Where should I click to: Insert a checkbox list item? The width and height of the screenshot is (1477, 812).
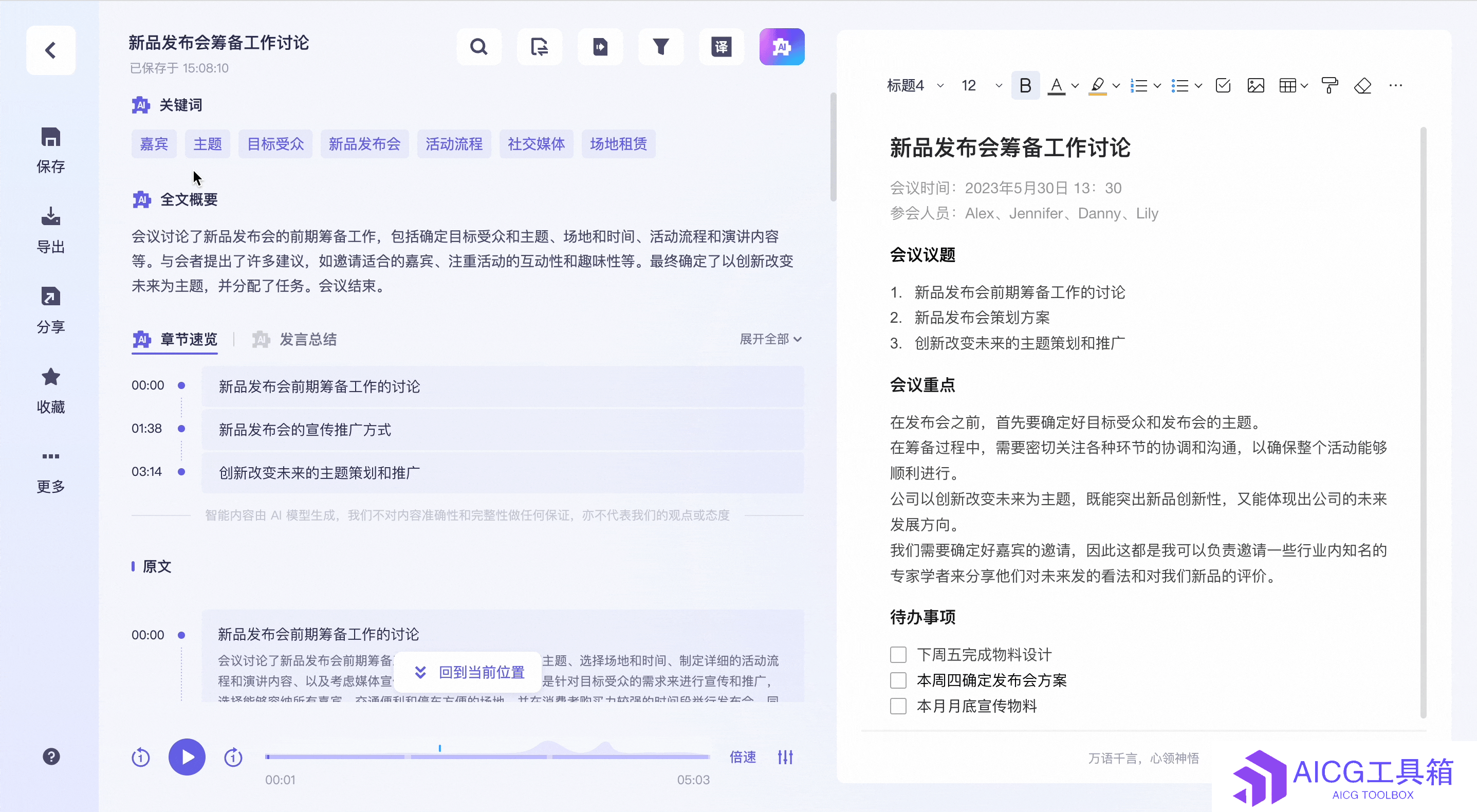(x=1223, y=86)
